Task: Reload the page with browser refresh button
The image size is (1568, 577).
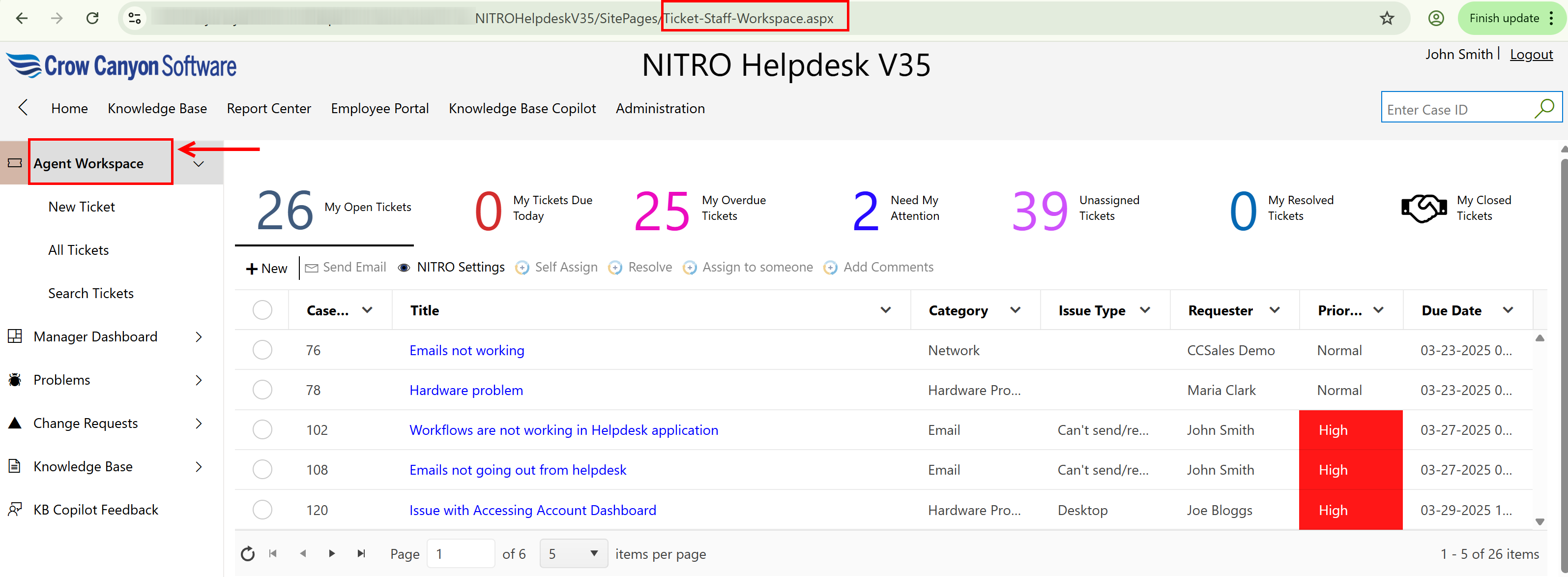Action: coord(92,18)
